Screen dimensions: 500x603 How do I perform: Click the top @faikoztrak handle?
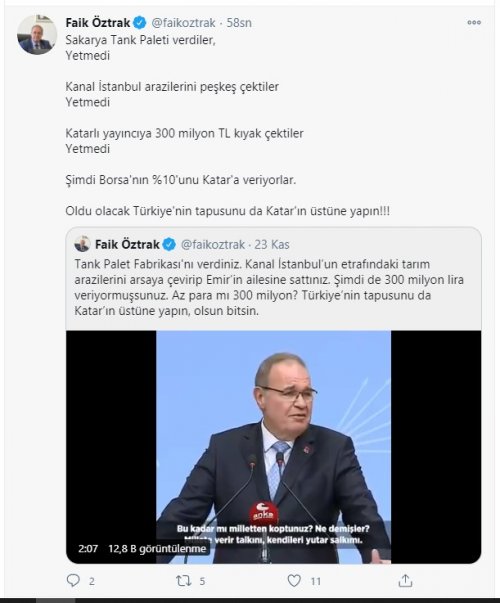tap(183, 23)
